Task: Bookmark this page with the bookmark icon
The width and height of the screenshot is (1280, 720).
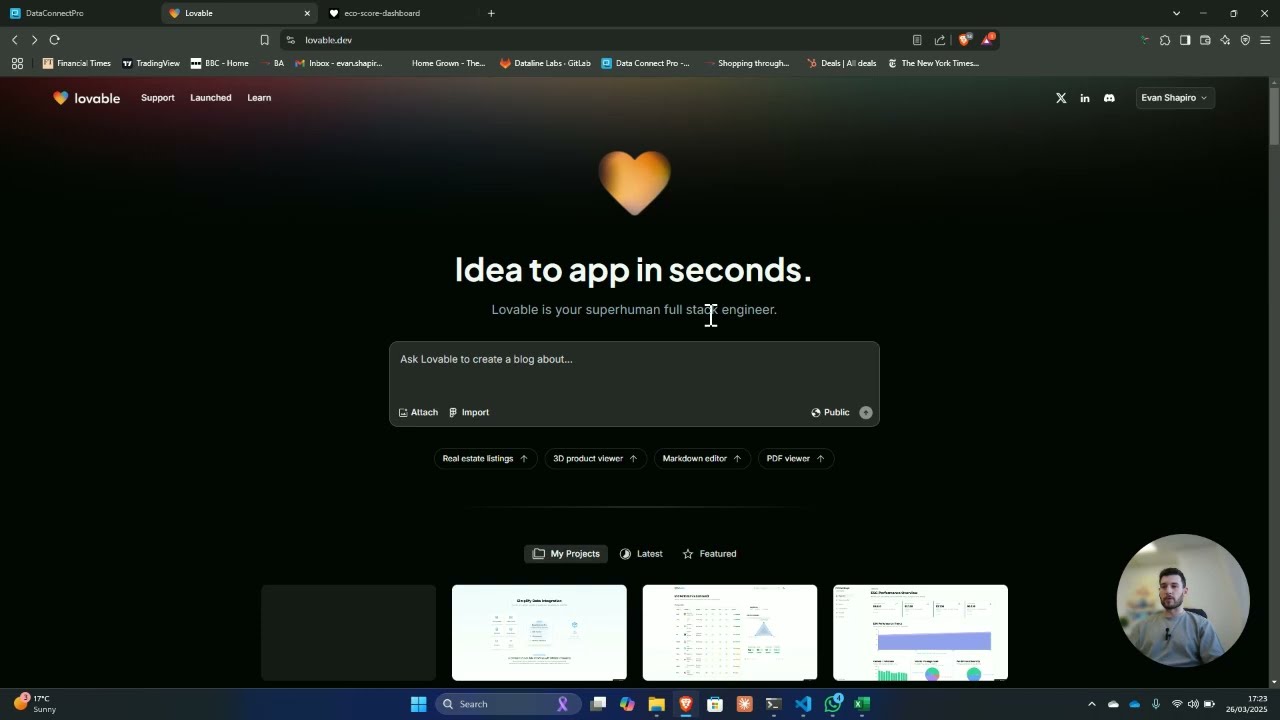Action: pyautogui.click(x=264, y=40)
